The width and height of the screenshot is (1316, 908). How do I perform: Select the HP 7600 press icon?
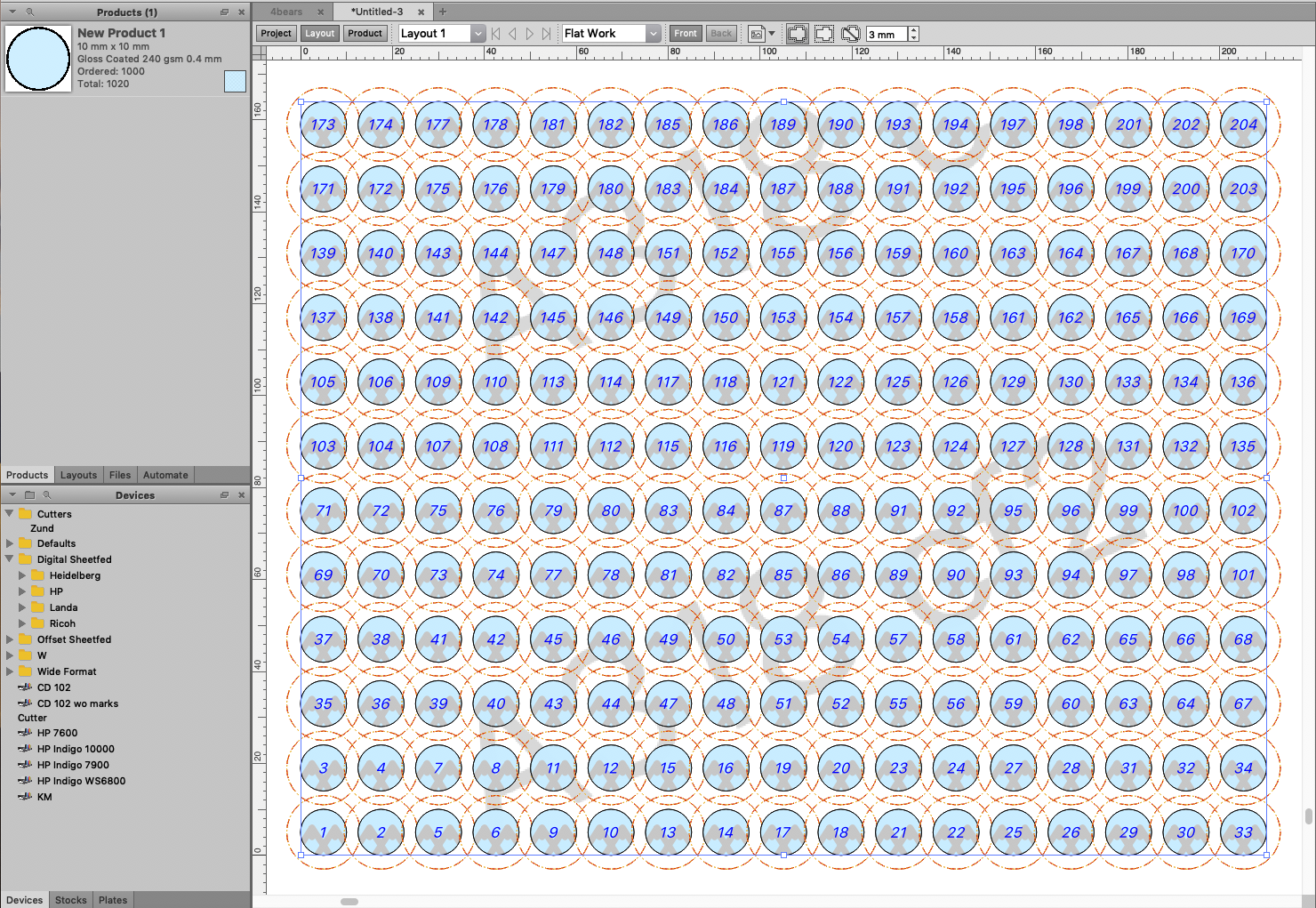(25, 733)
